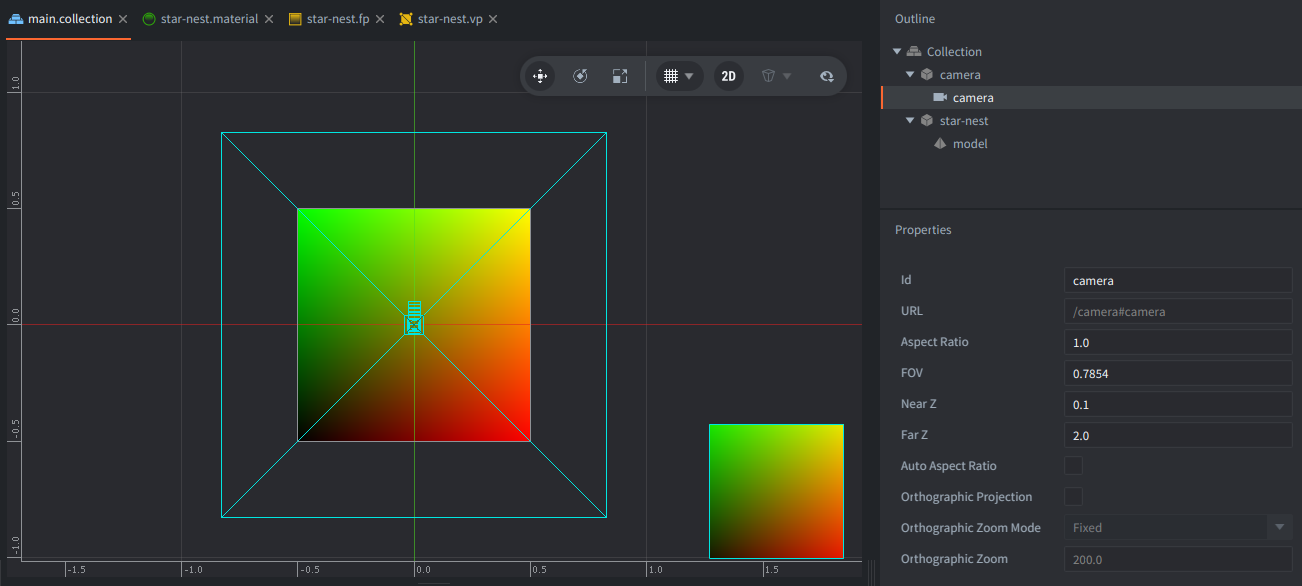The image size is (1302, 586).
Task: Close the star-nest.material tab
Action: pyautogui.click(x=267, y=19)
